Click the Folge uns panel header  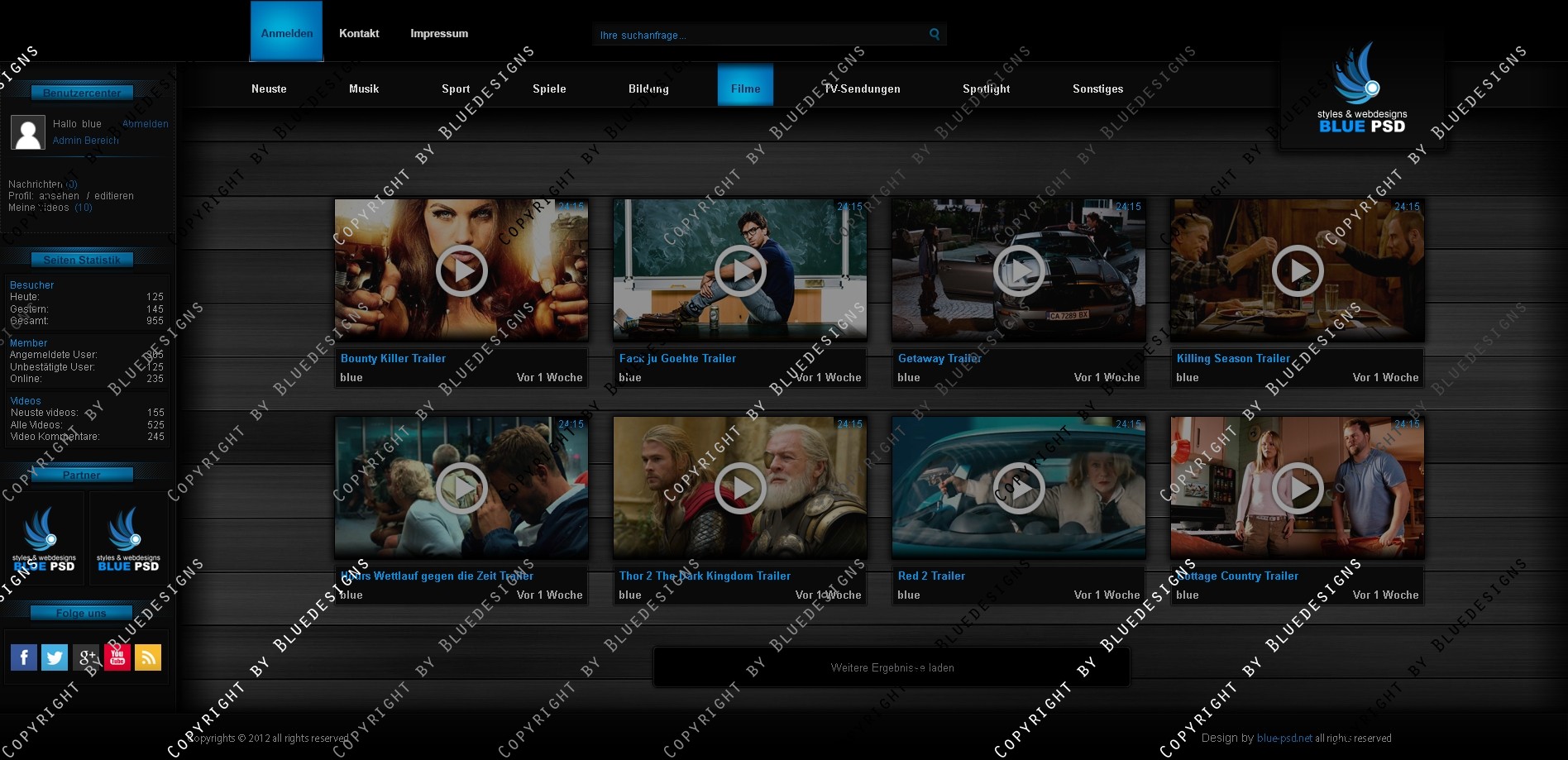point(81,613)
